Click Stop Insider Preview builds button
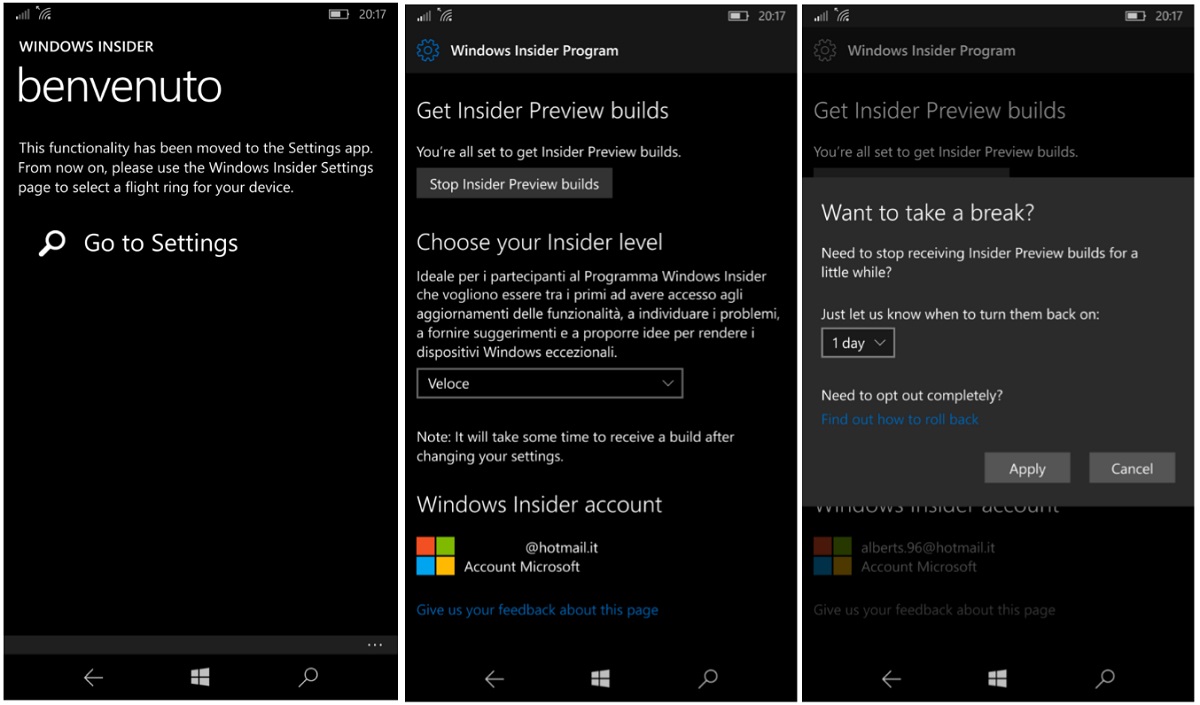 (x=514, y=184)
